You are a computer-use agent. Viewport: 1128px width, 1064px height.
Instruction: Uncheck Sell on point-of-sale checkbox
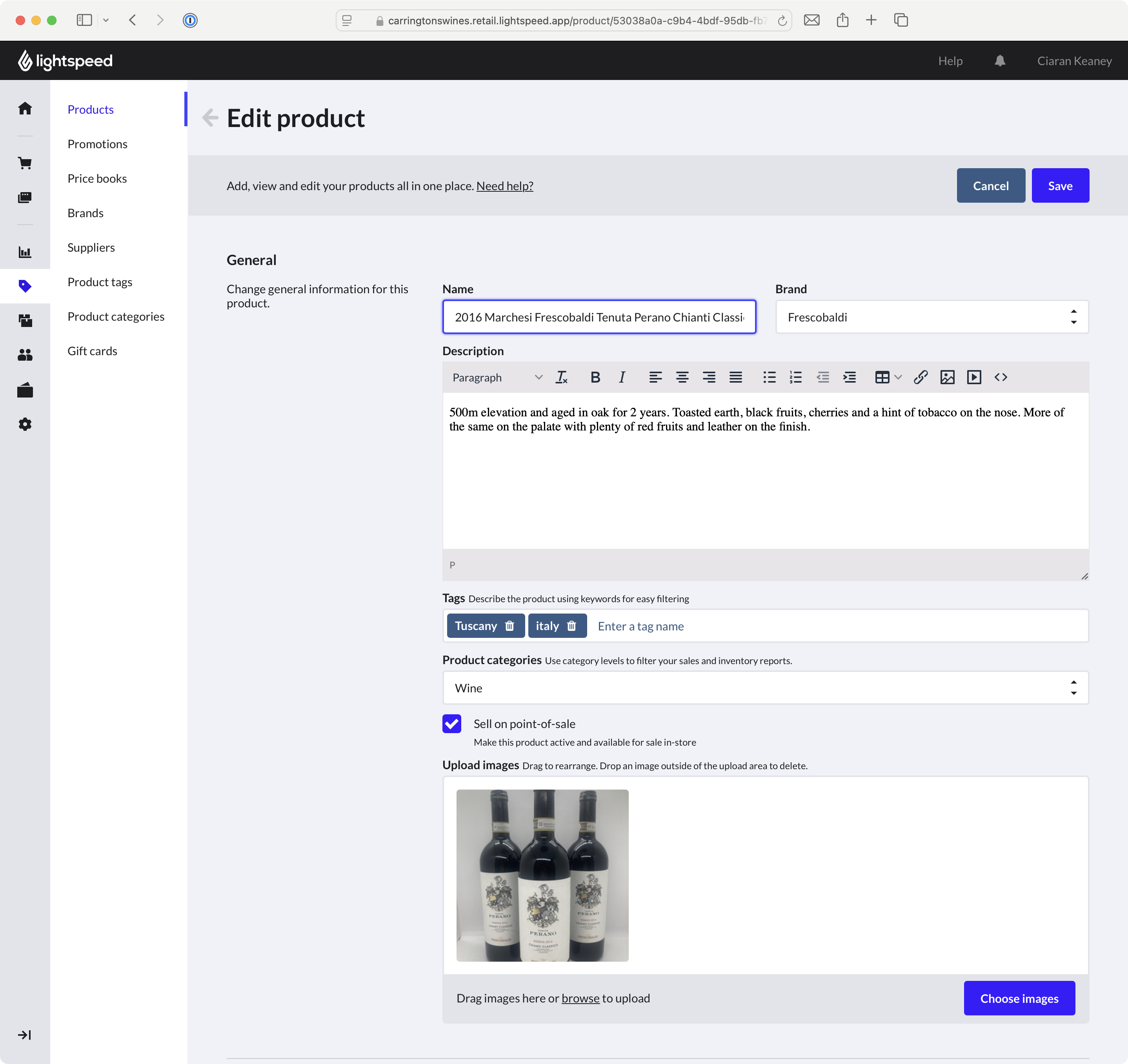pyautogui.click(x=452, y=724)
